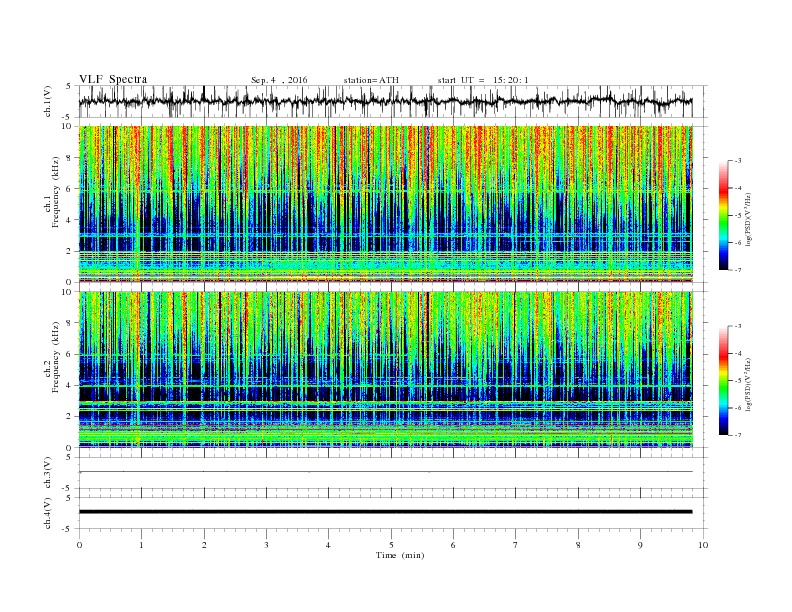The width and height of the screenshot is (792, 612).
Task: Click the "8" kHz tick on ch.2 frequency axis
Action: pyautogui.click(x=70, y=323)
